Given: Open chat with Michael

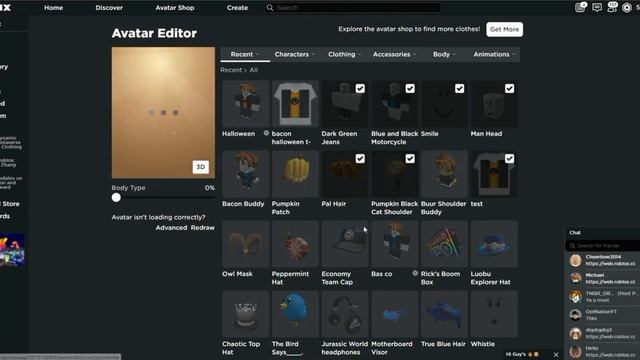Looking at the screenshot, I should click(x=602, y=278).
